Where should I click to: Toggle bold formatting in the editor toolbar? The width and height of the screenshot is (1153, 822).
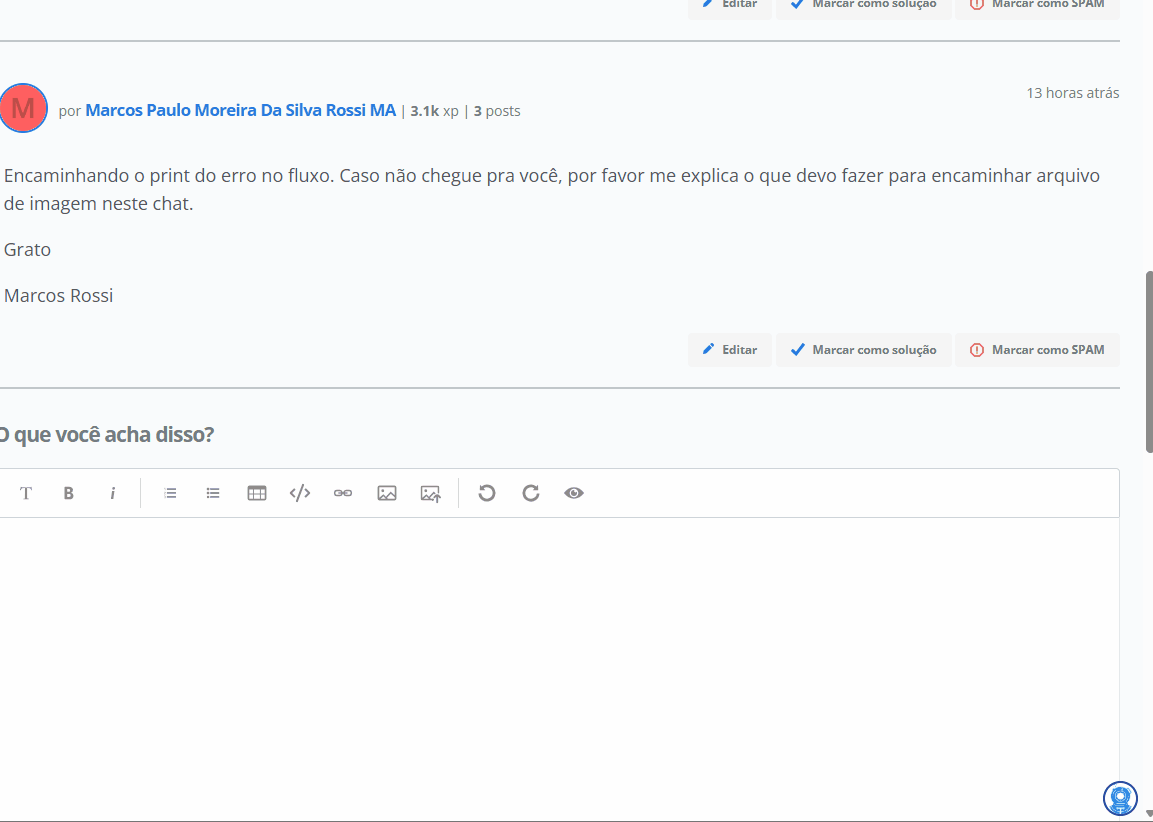pyautogui.click(x=69, y=493)
